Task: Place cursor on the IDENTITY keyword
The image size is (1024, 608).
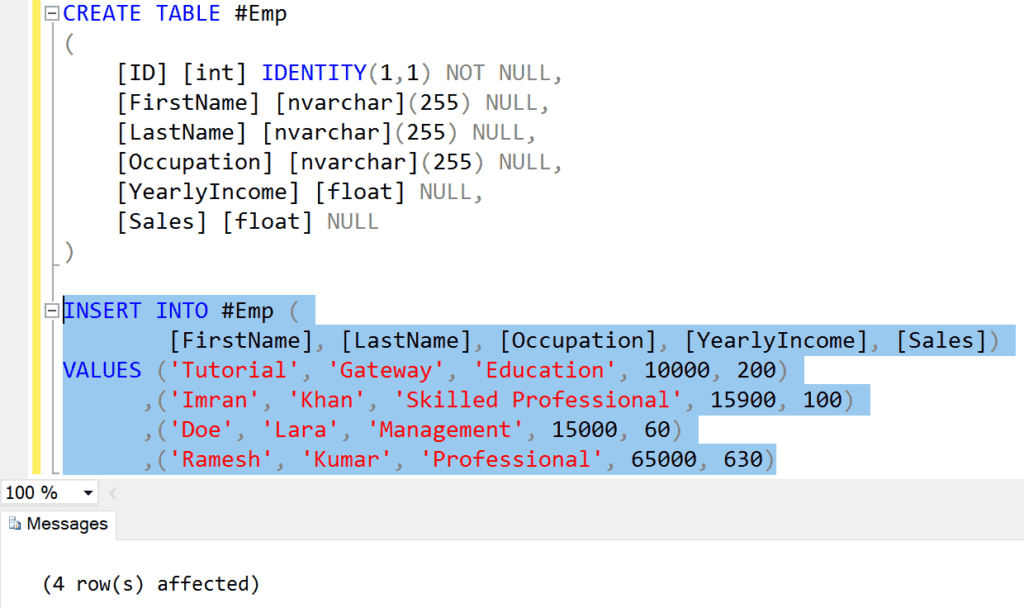Action: pyautogui.click(x=314, y=72)
